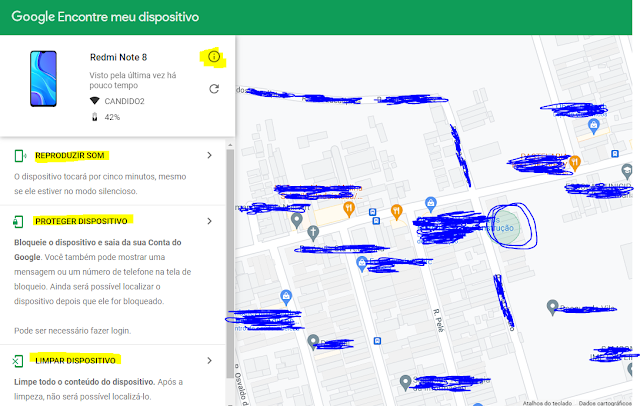Select the gray place pin beside the label ending in Vila
Viewport: 640px width, 406px height.
tap(552, 307)
